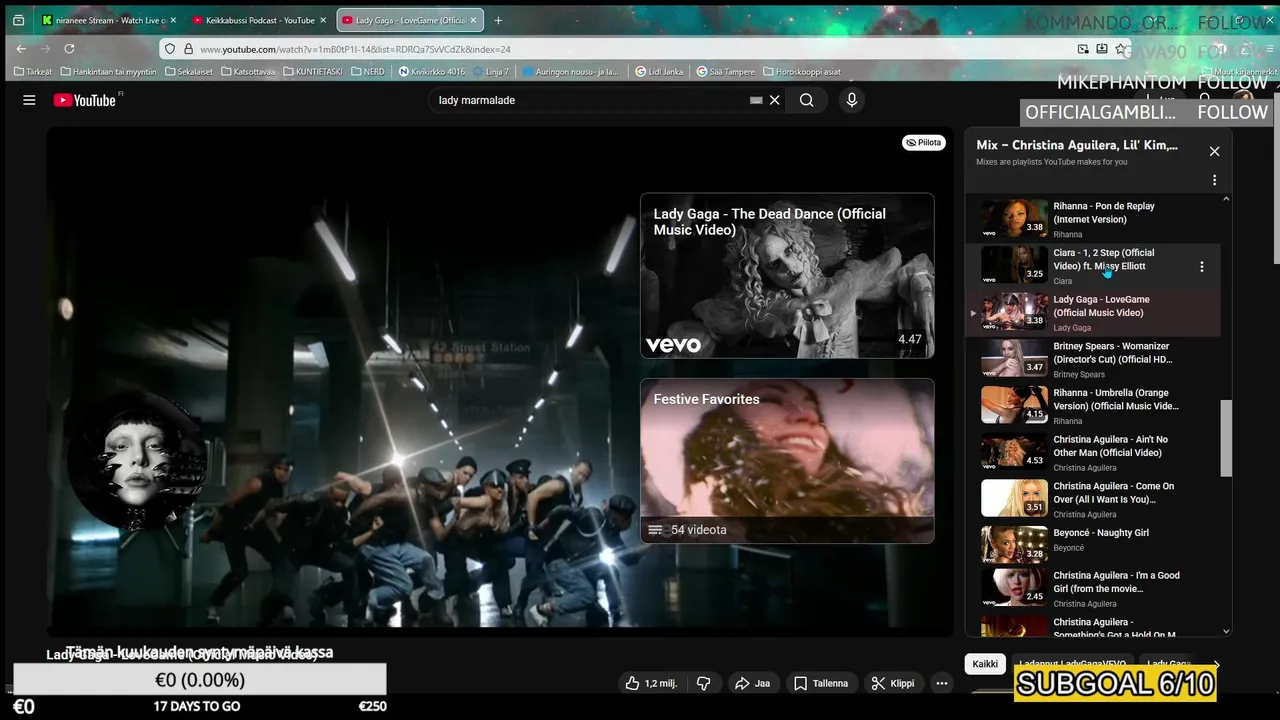This screenshot has width=1280, height=720.
Task: Open the YouTube hamburger guide menu
Action: 29,100
